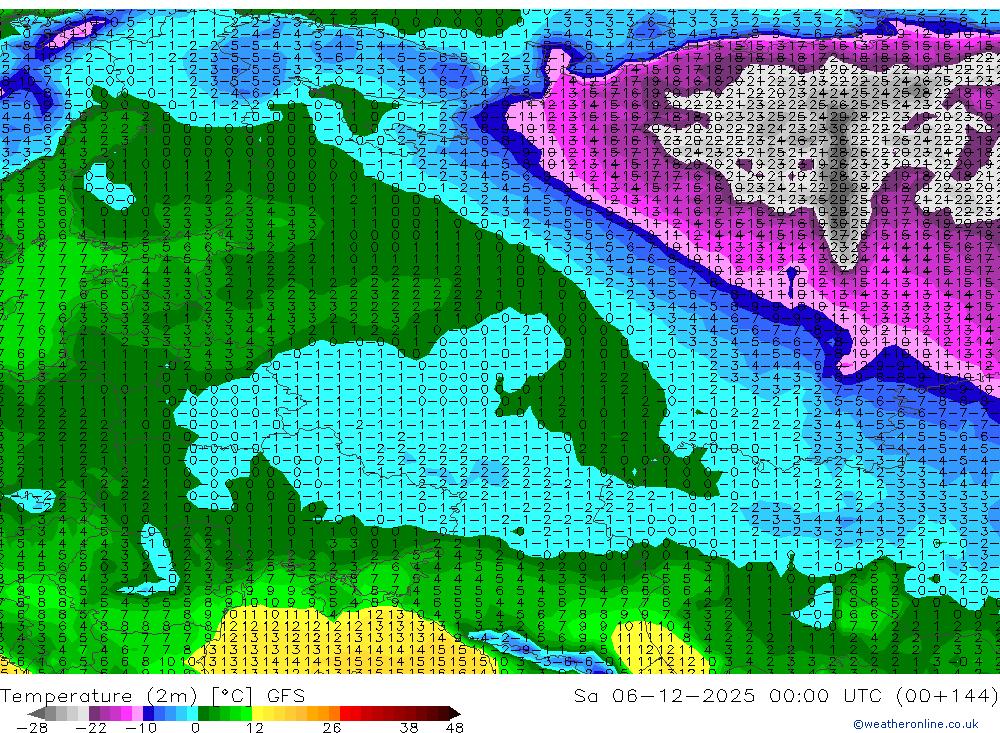Click the -10 label on the color scale
The width and height of the screenshot is (1000, 733).
(x=141, y=728)
